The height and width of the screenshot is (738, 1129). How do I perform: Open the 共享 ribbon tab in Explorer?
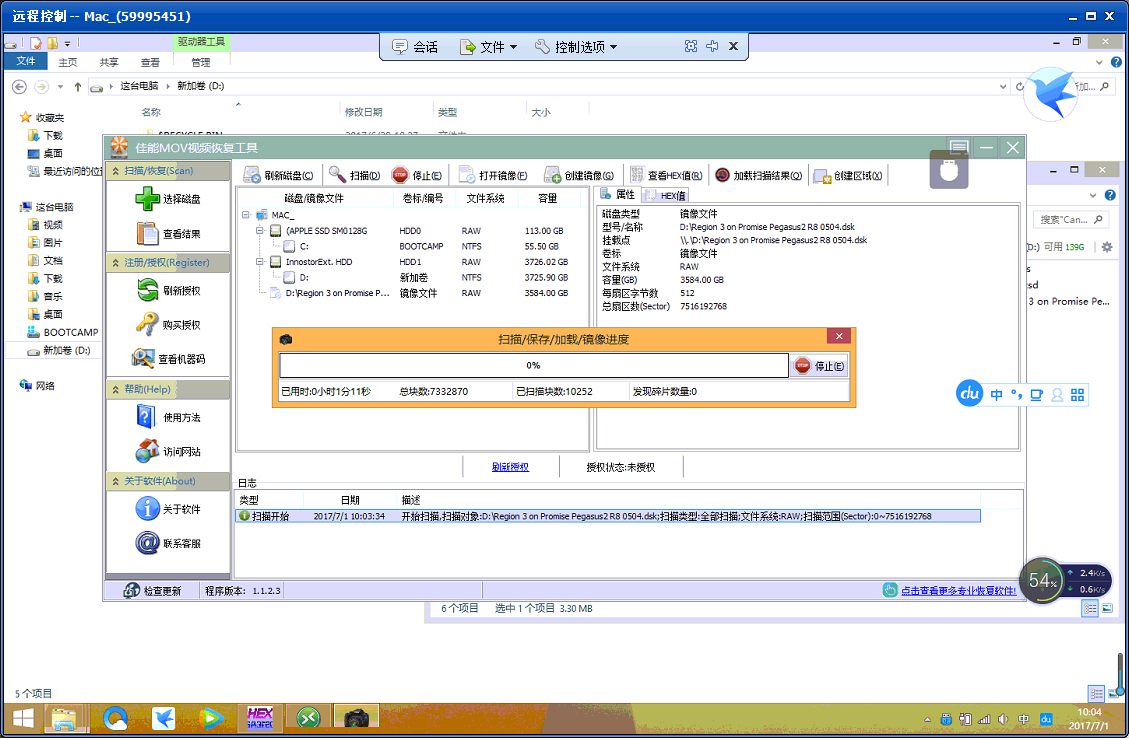tap(109, 63)
